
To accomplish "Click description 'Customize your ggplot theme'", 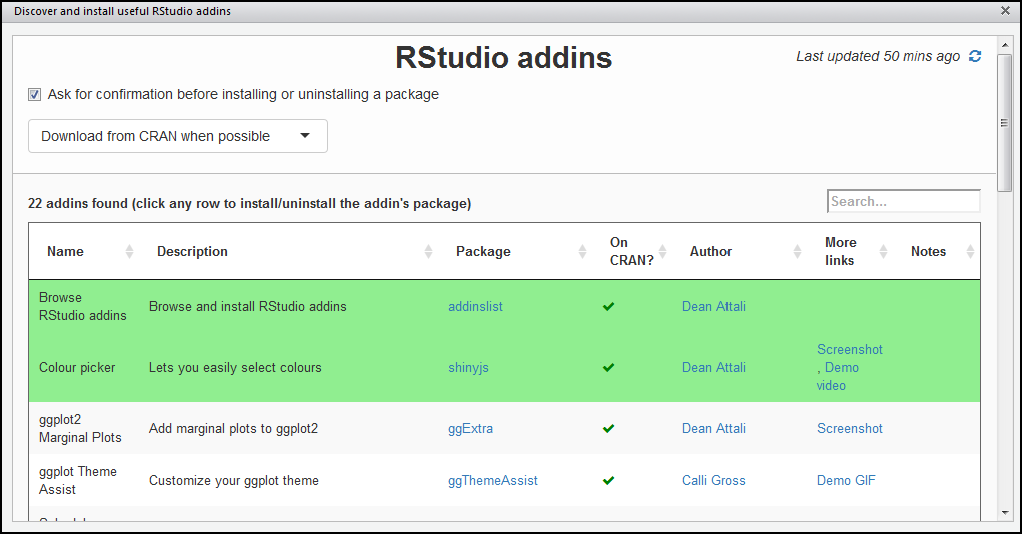I will (x=233, y=481).
